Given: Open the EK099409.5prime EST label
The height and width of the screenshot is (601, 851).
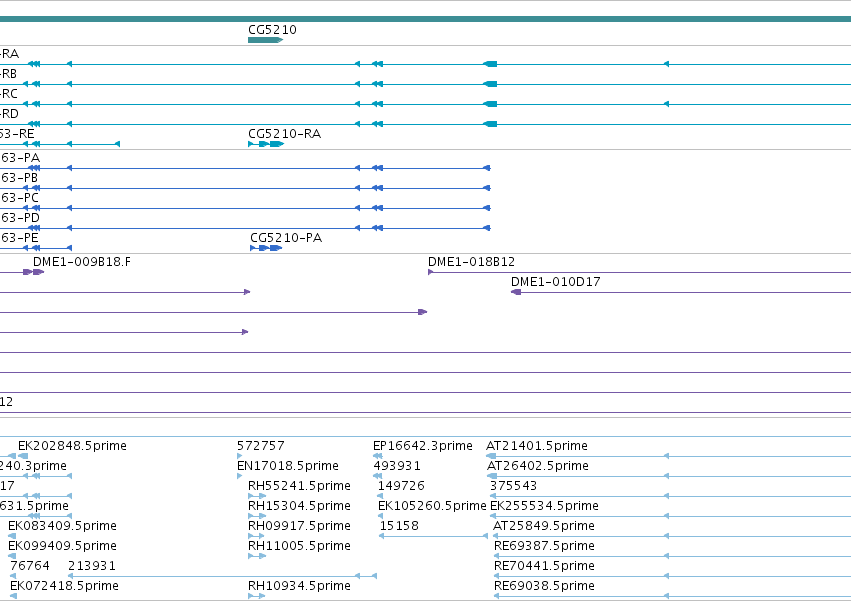Looking at the screenshot, I should 62,546.
